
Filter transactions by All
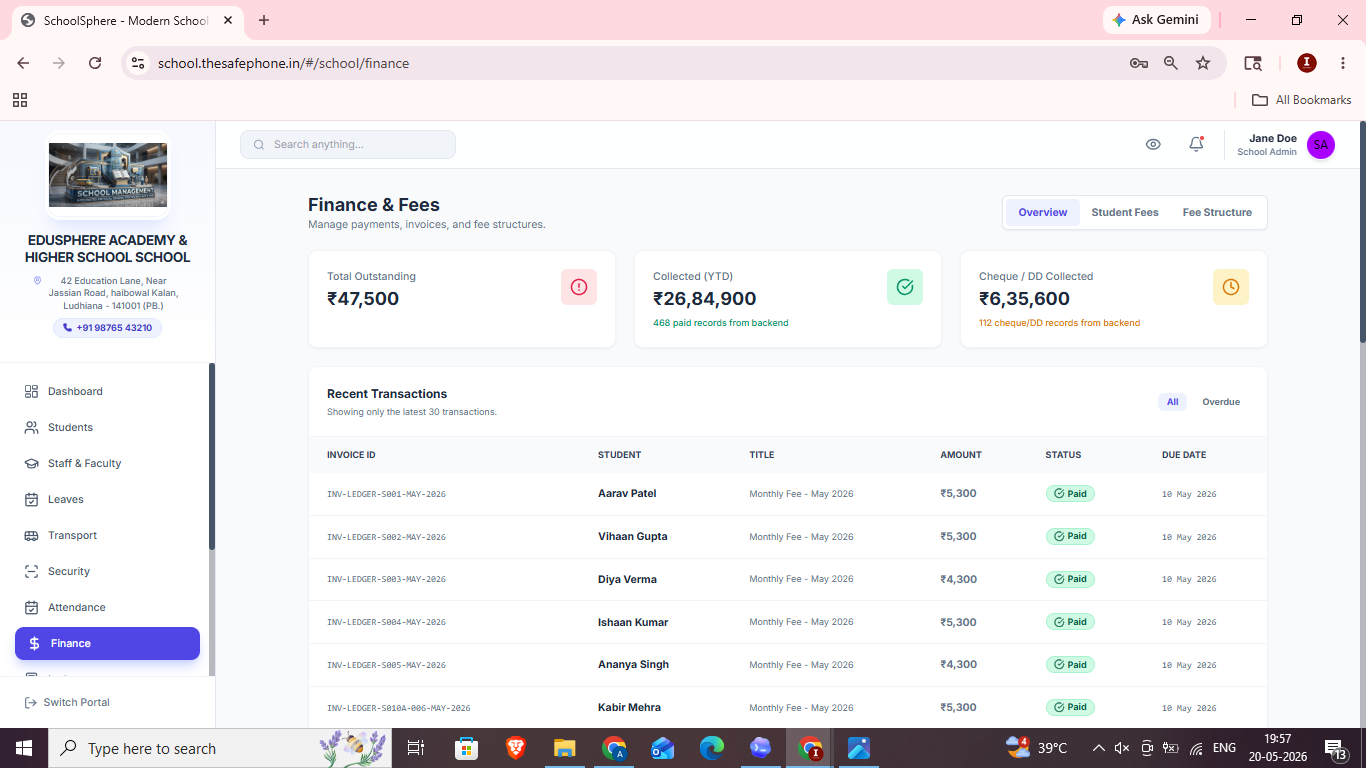[x=1172, y=402]
